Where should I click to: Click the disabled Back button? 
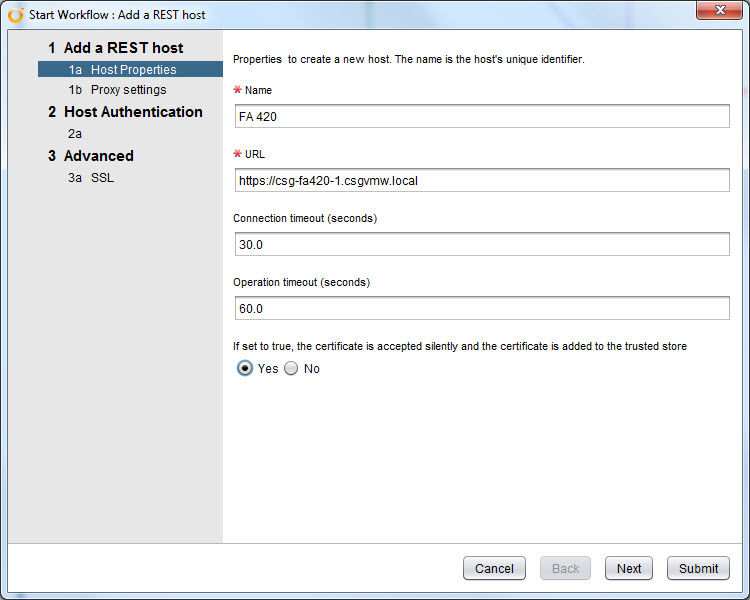[565, 568]
